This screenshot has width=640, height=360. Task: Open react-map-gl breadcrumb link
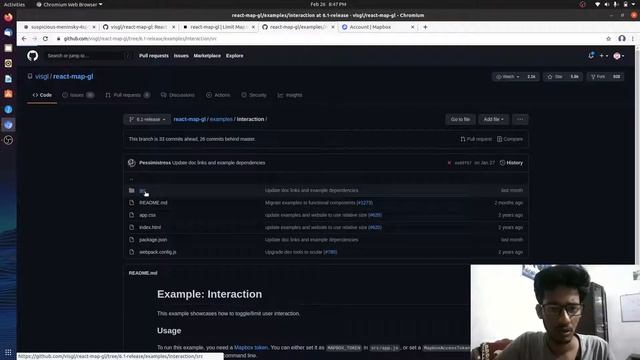[189, 119]
